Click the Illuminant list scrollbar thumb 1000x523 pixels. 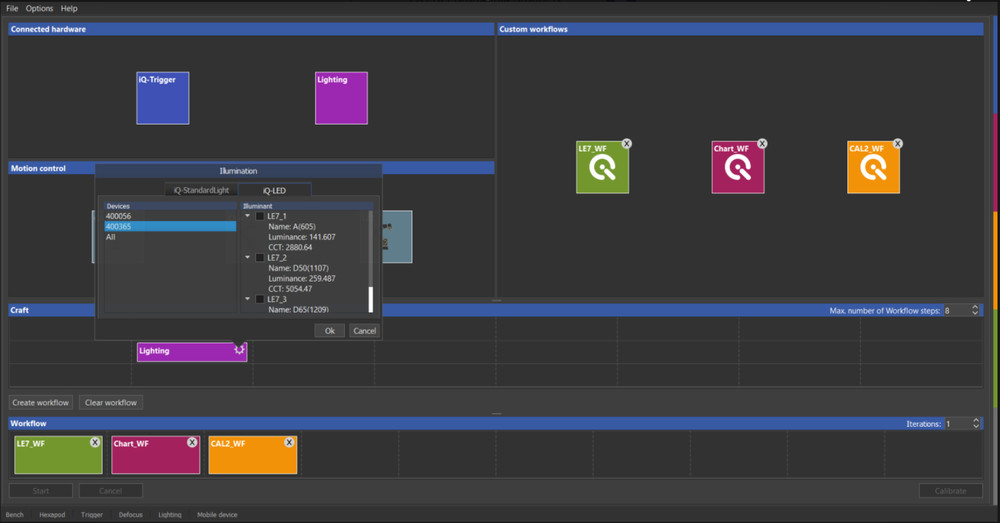point(371,299)
